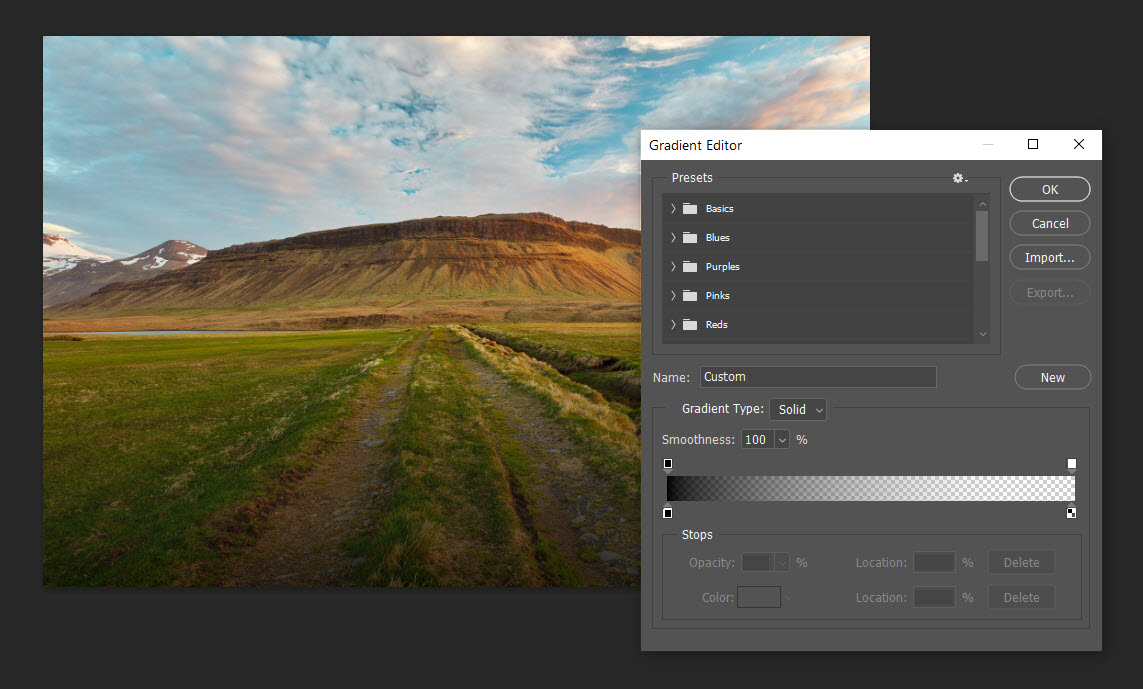Cancel the Gradient Editor dialog
Screen dimensions: 1143x689
pyautogui.click(x=1050, y=224)
